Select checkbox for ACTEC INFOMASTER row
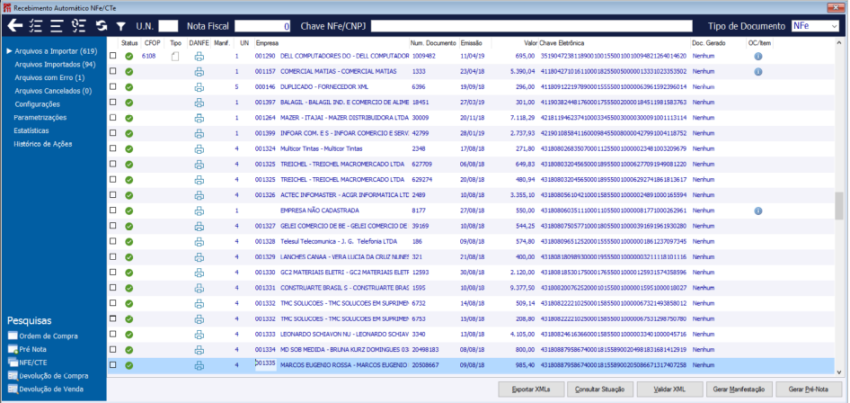Image resolution: width=850 pixels, height=403 pixels. pos(113,194)
